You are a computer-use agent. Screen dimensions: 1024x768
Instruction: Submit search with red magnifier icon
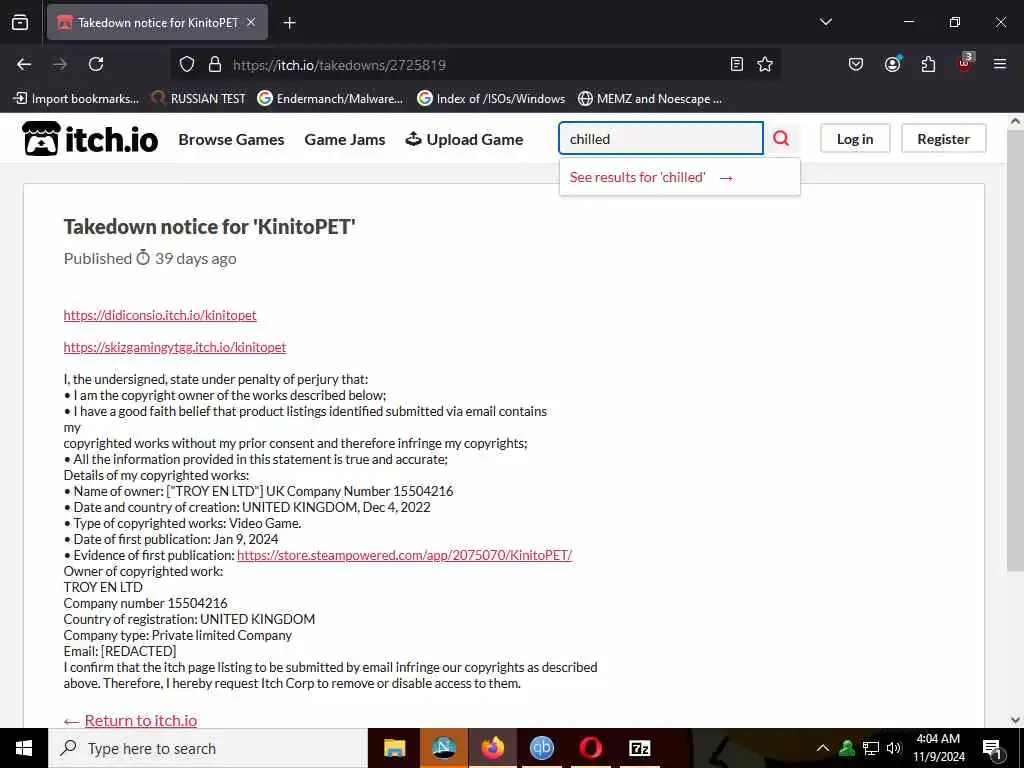pos(781,138)
